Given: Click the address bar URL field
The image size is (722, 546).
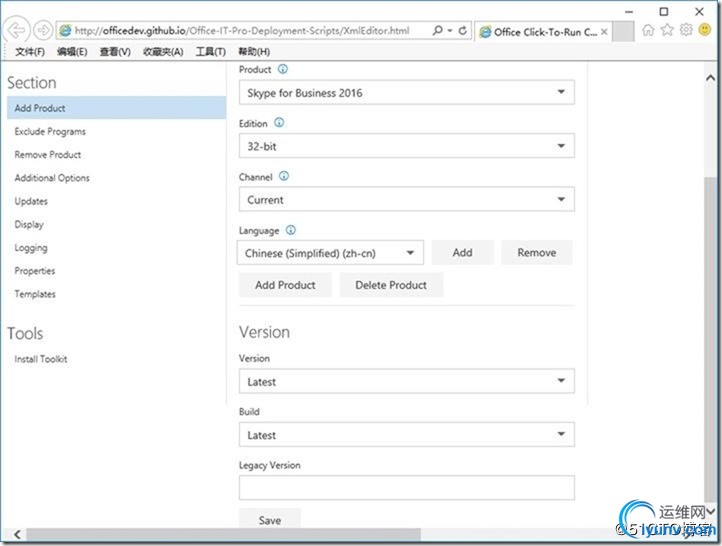Looking at the screenshot, I should [x=242, y=31].
